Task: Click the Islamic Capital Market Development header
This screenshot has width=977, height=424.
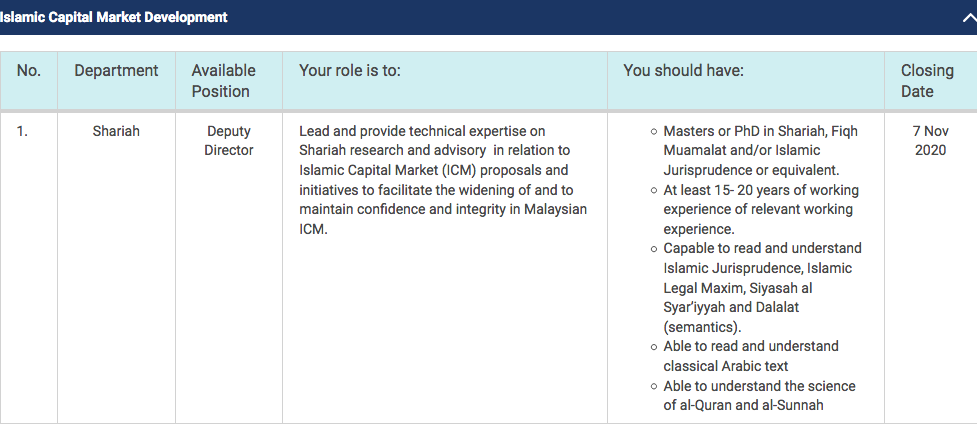Action: click(113, 17)
